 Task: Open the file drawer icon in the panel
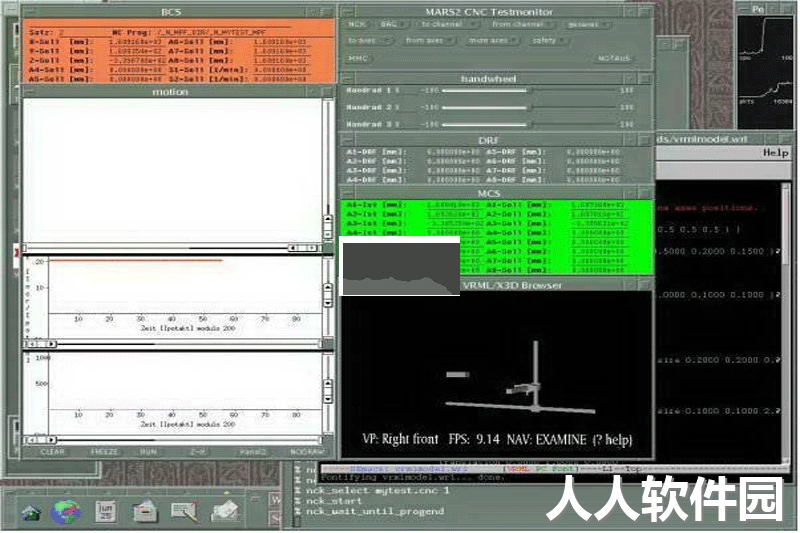click(x=145, y=511)
